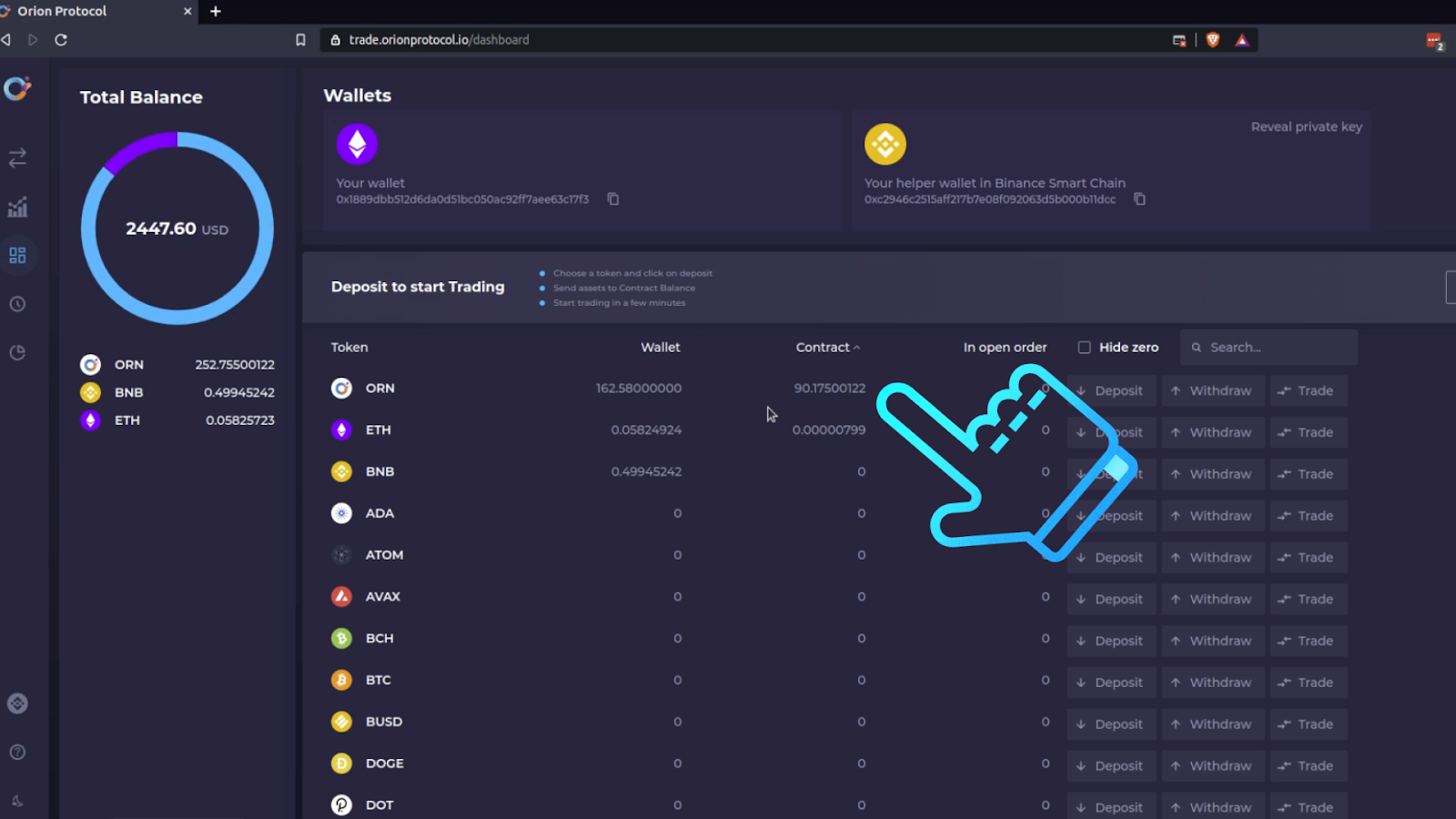Click the BUSD token icon
The height and width of the screenshot is (819, 1456).
[341, 722]
